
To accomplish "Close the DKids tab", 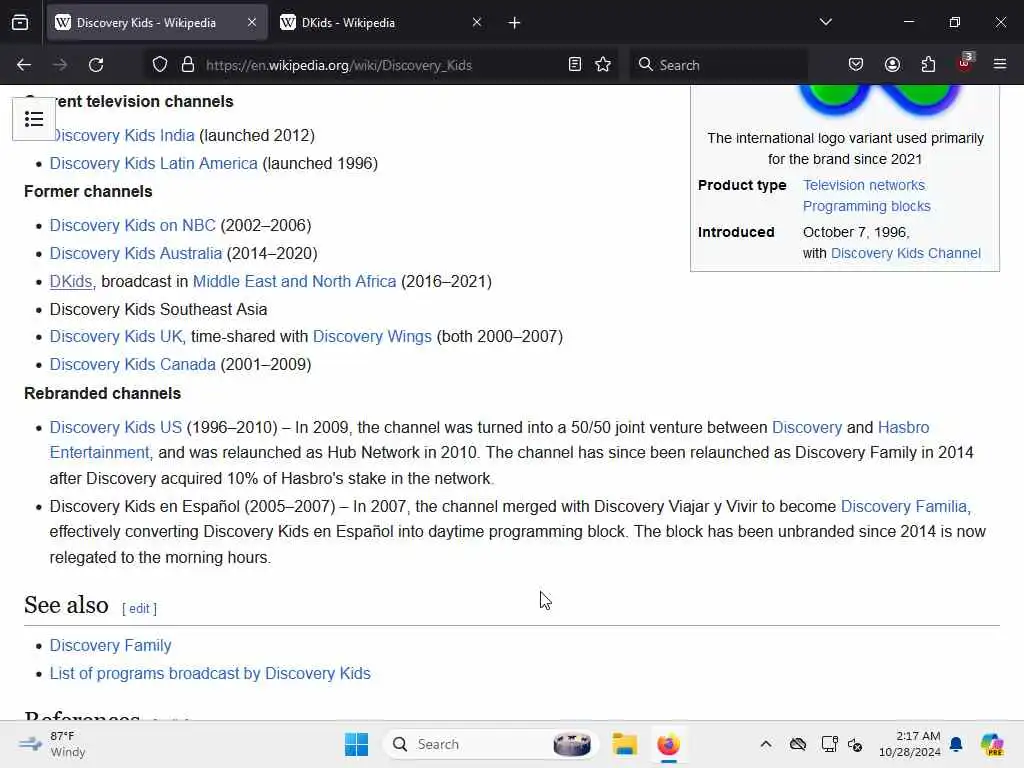I will (477, 22).
